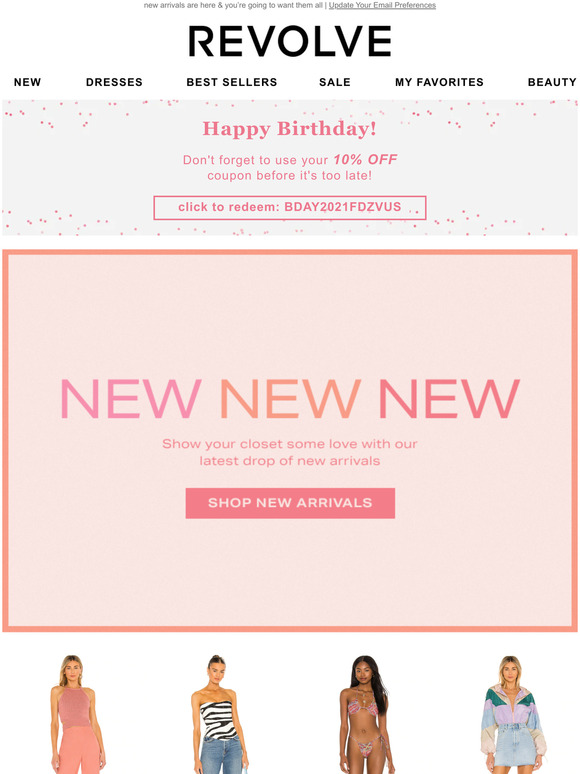Select the printed bikini product
The image size is (580, 774).
click(365, 714)
